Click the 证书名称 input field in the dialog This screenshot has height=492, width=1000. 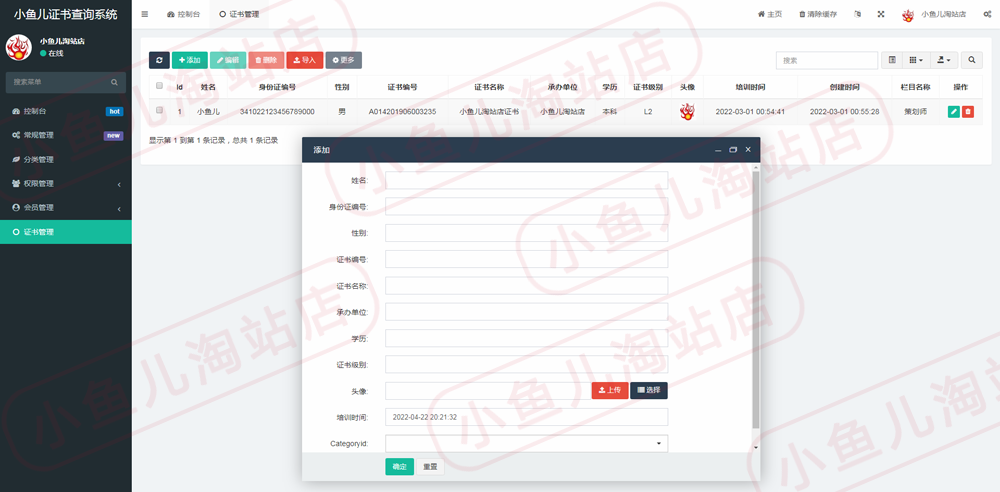[x=526, y=286]
